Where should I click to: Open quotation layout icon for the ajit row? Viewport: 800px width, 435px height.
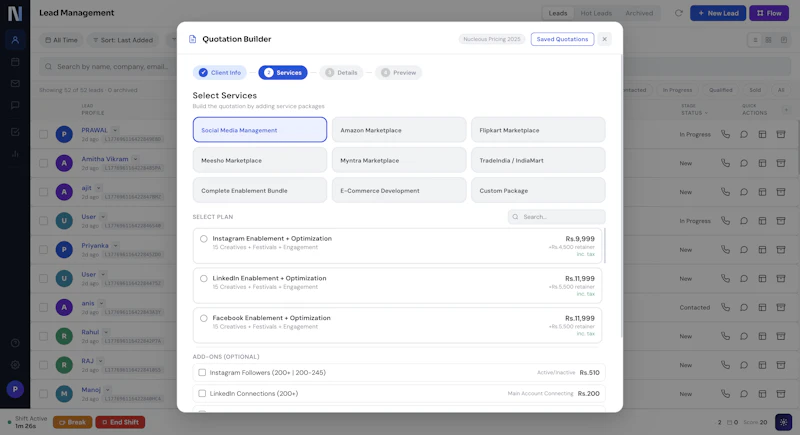762,192
